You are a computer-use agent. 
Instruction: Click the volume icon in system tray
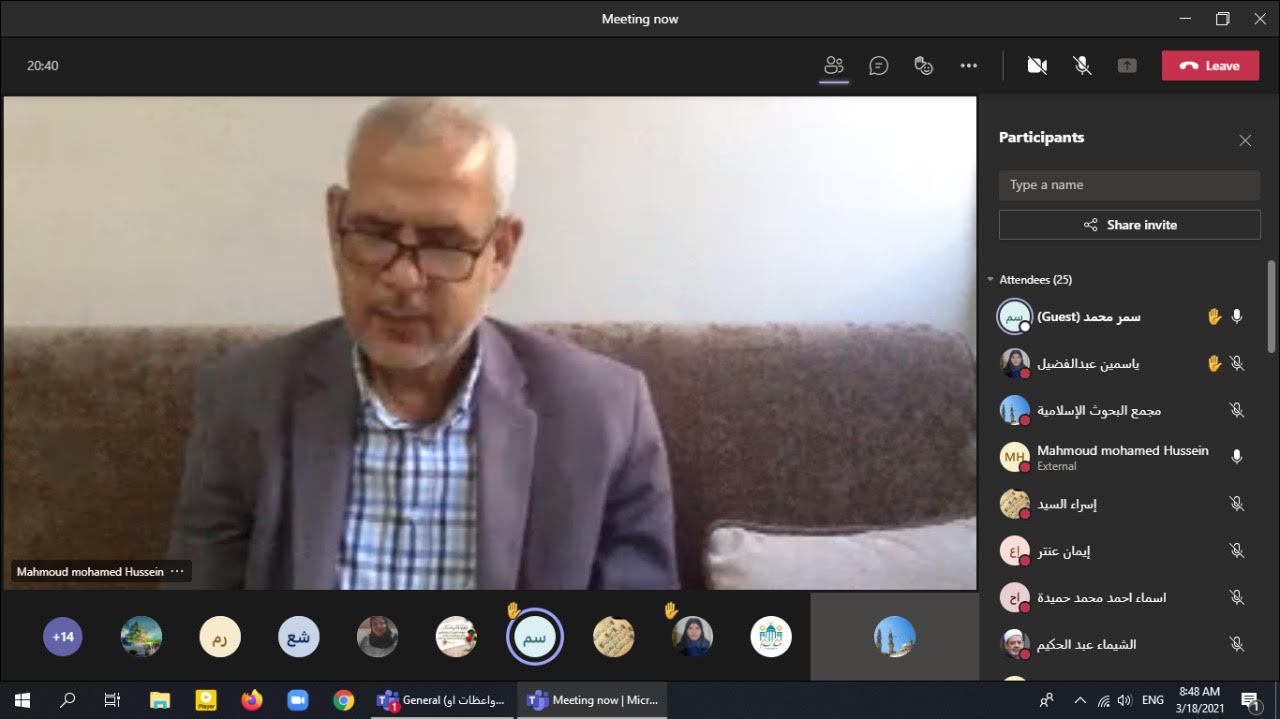pos(1124,701)
